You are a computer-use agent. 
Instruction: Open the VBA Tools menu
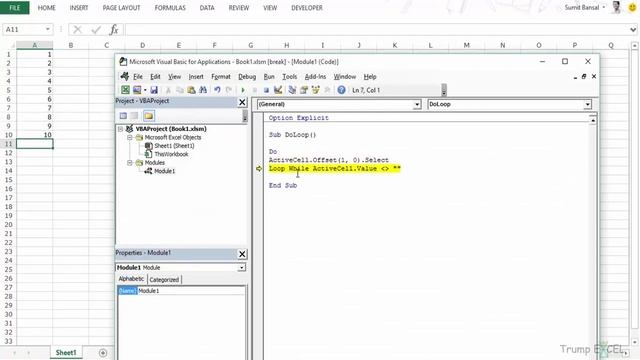(289, 77)
